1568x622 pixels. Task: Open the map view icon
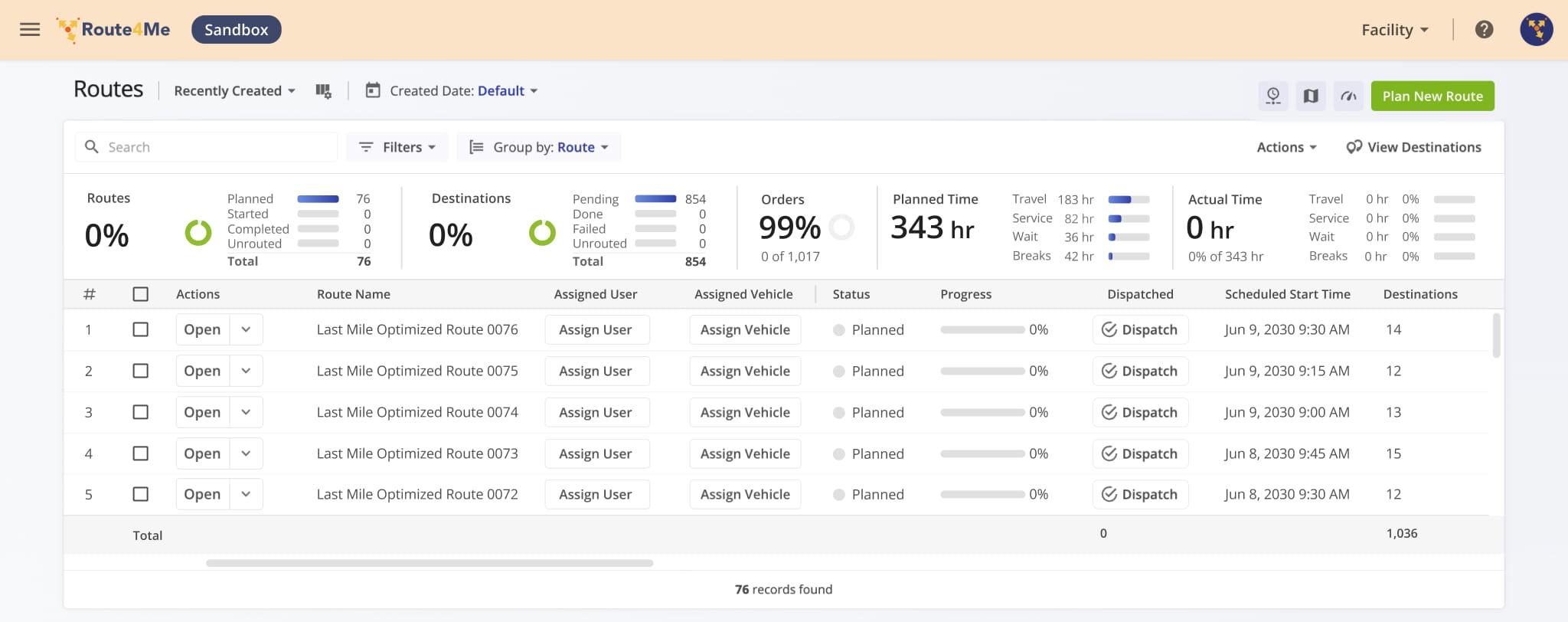(1311, 96)
